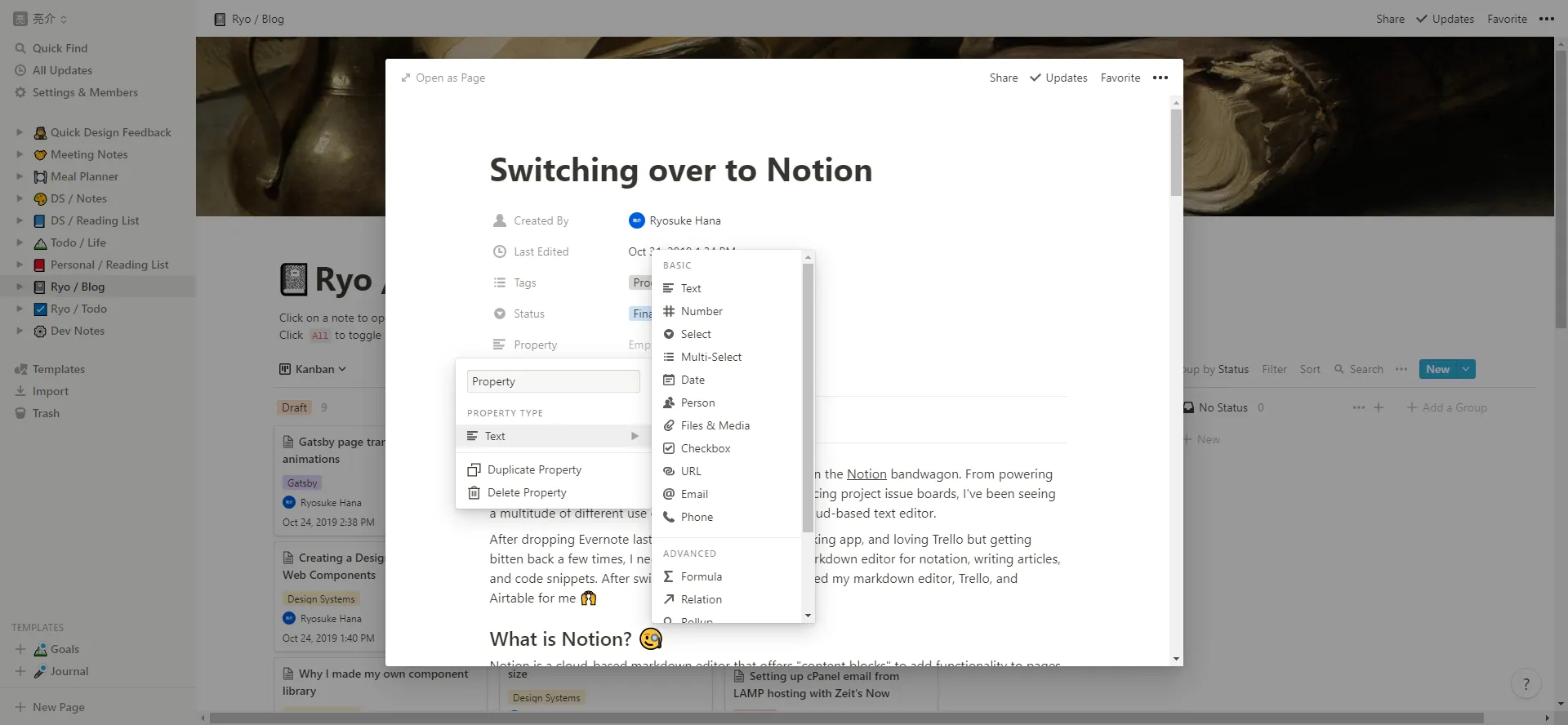Select the URL link icon
The height and width of the screenshot is (725, 1568).
[x=669, y=471]
